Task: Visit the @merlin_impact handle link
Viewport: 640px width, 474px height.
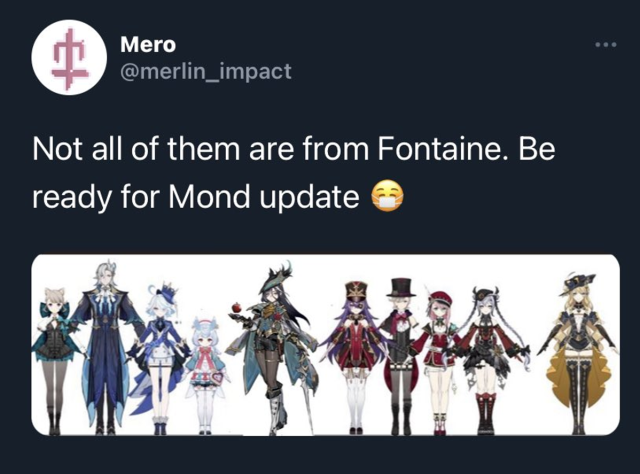Action: tap(206, 71)
